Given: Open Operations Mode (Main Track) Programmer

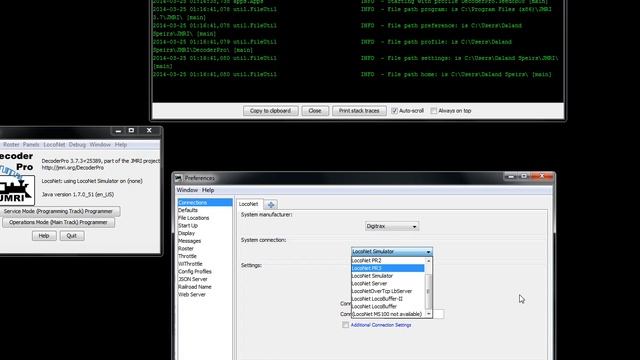Looking at the screenshot, I should pyautogui.click(x=58, y=222).
